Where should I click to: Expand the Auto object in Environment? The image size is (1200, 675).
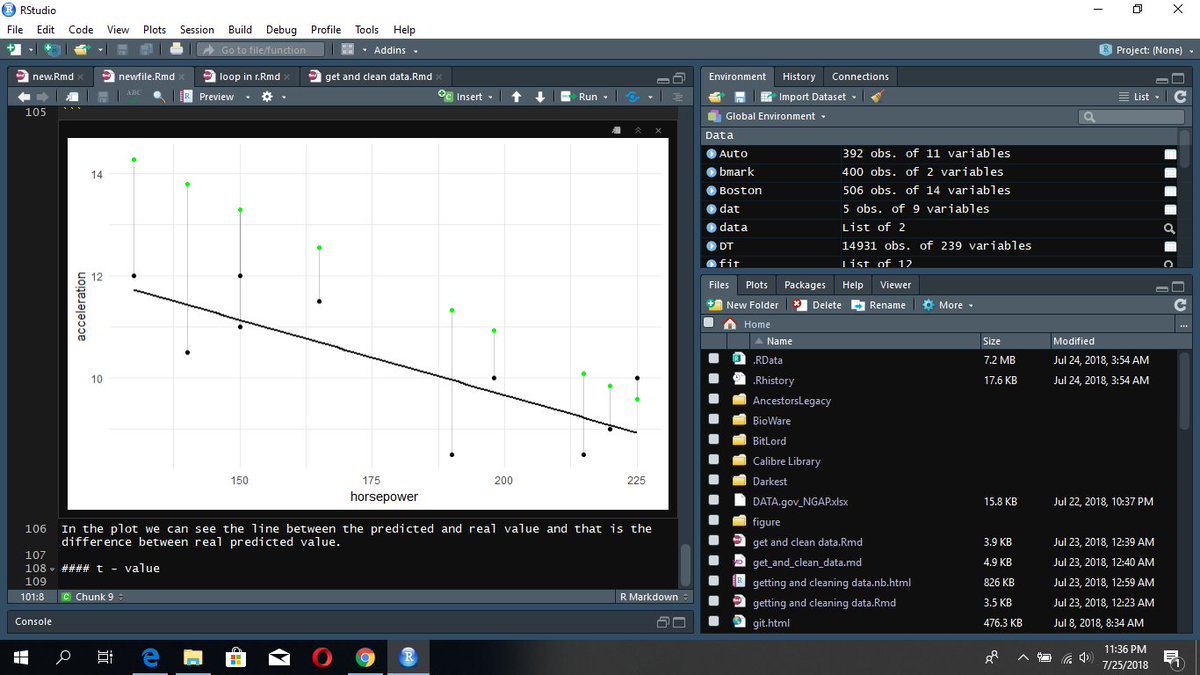pos(711,154)
